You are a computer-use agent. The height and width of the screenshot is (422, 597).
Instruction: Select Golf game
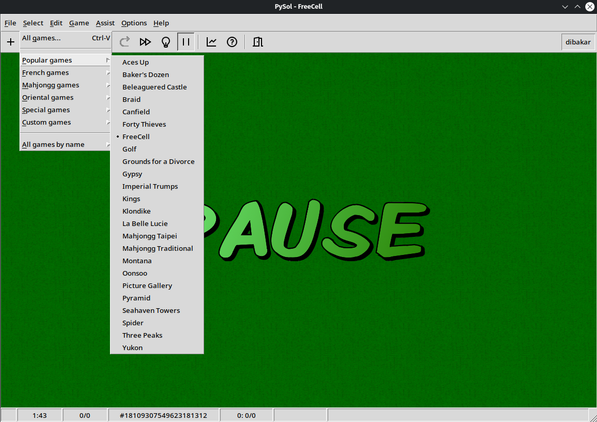click(x=157, y=149)
